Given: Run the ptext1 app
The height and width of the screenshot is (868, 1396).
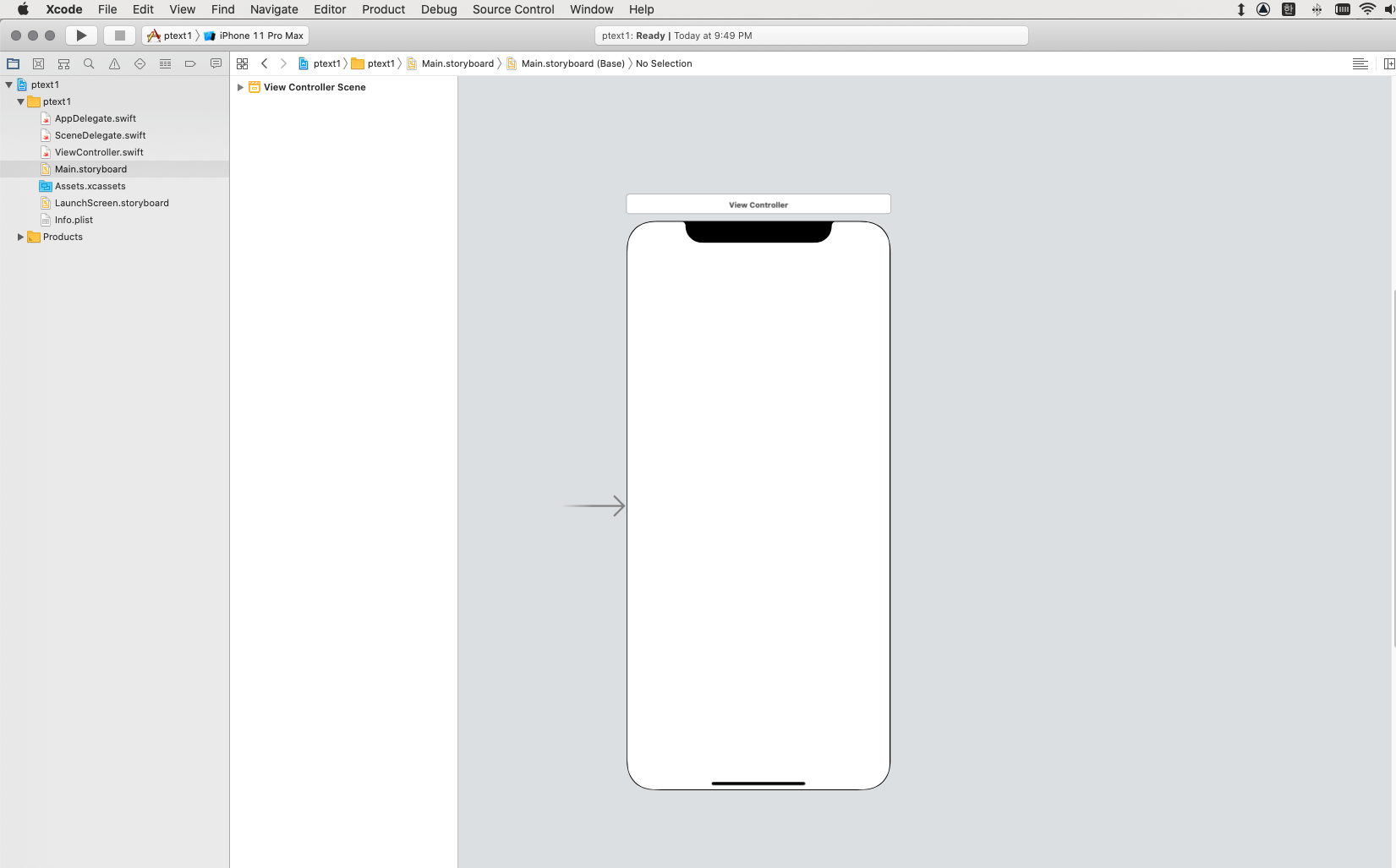Looking at the screenshot, I should pos(81,35).
